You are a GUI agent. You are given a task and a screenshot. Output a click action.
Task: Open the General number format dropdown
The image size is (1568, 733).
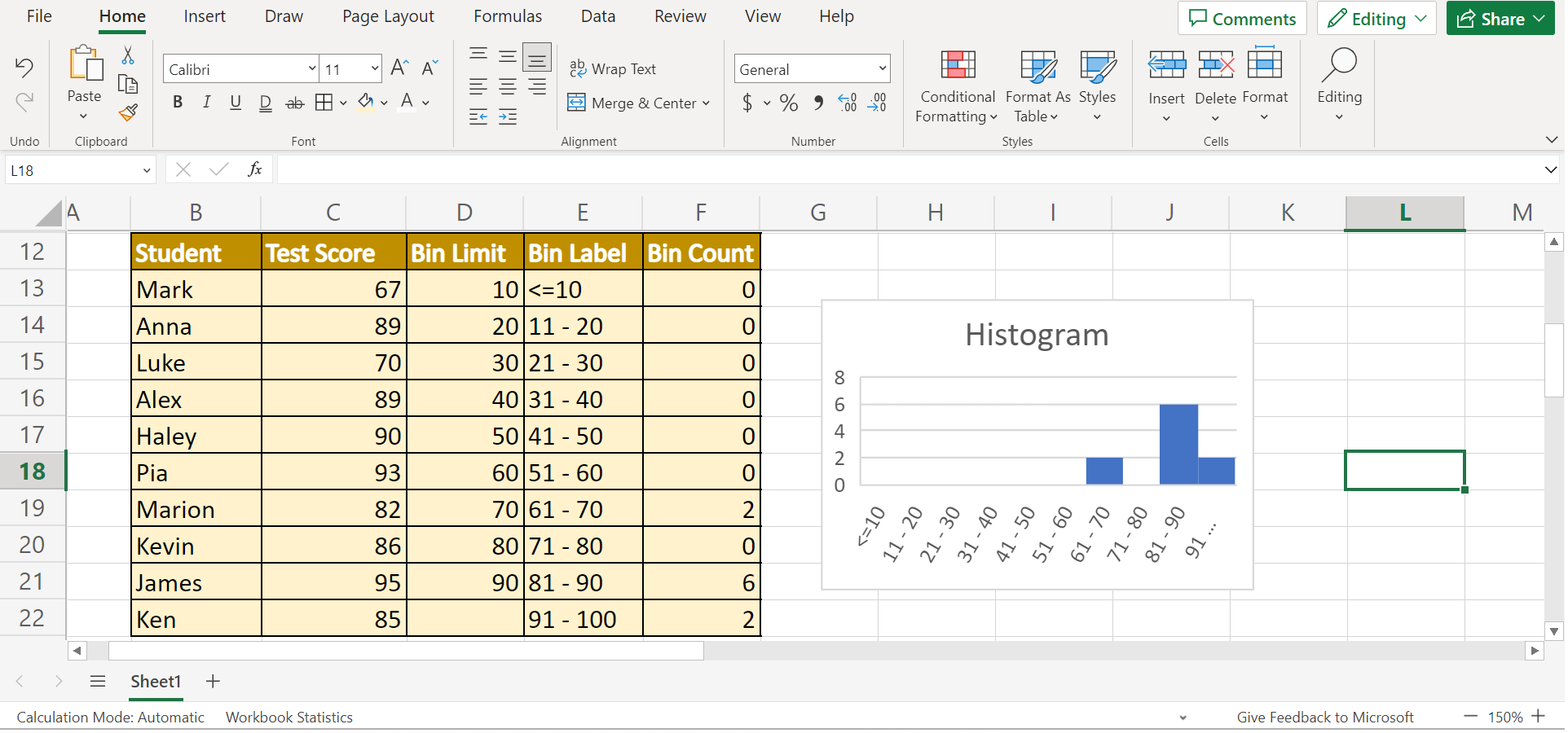[x=812, y=69]
